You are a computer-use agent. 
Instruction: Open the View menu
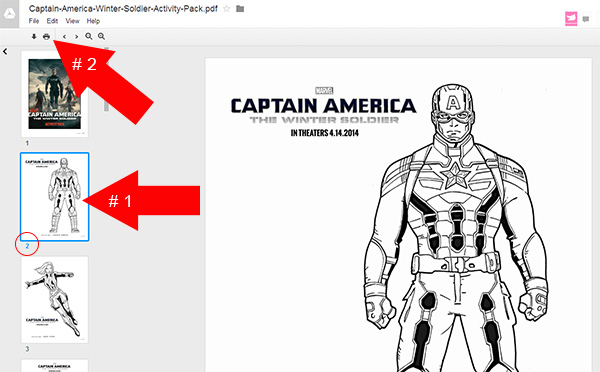(x=72, y=21)
